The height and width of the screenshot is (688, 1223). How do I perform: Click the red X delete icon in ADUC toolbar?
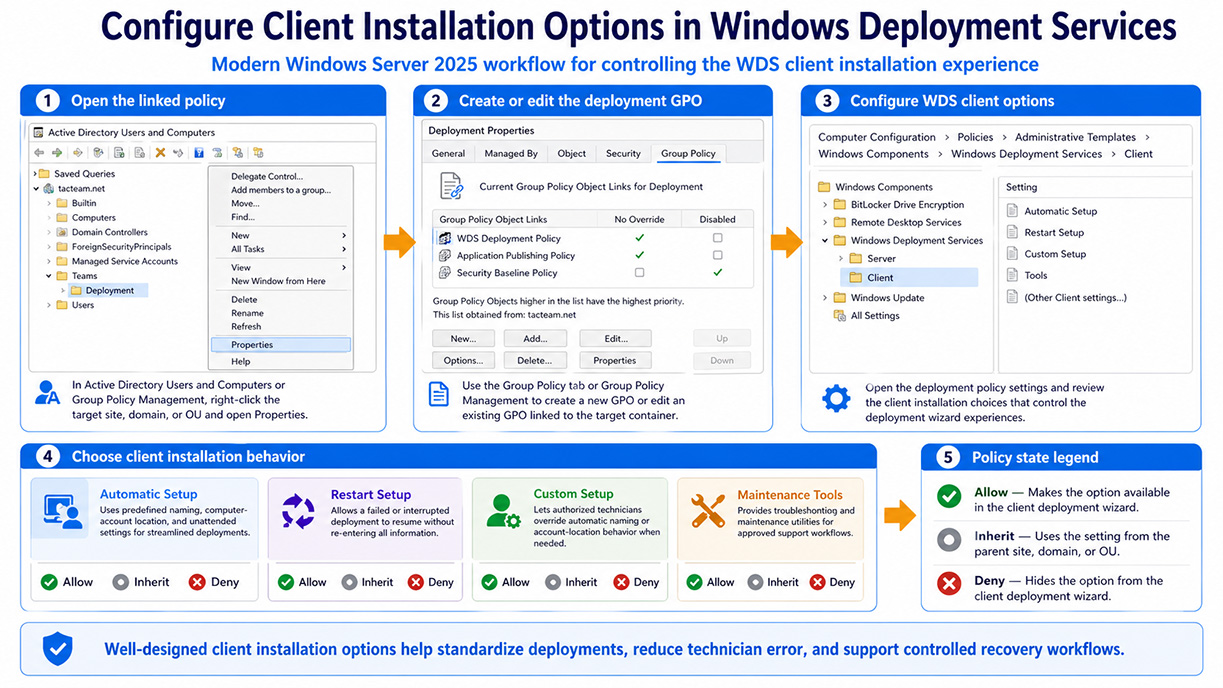tap(159, 153)
